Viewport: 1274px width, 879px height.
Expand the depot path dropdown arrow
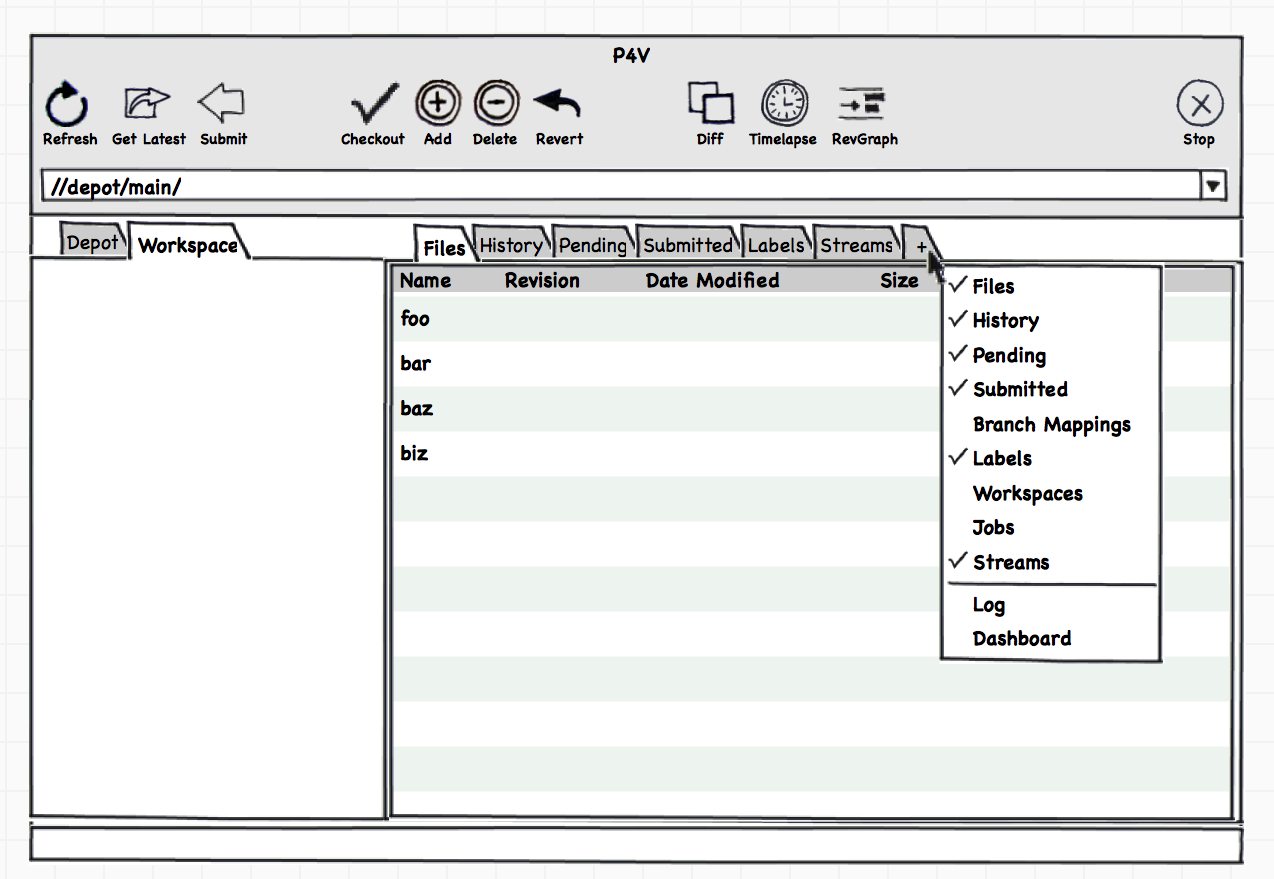[1213, 186]
